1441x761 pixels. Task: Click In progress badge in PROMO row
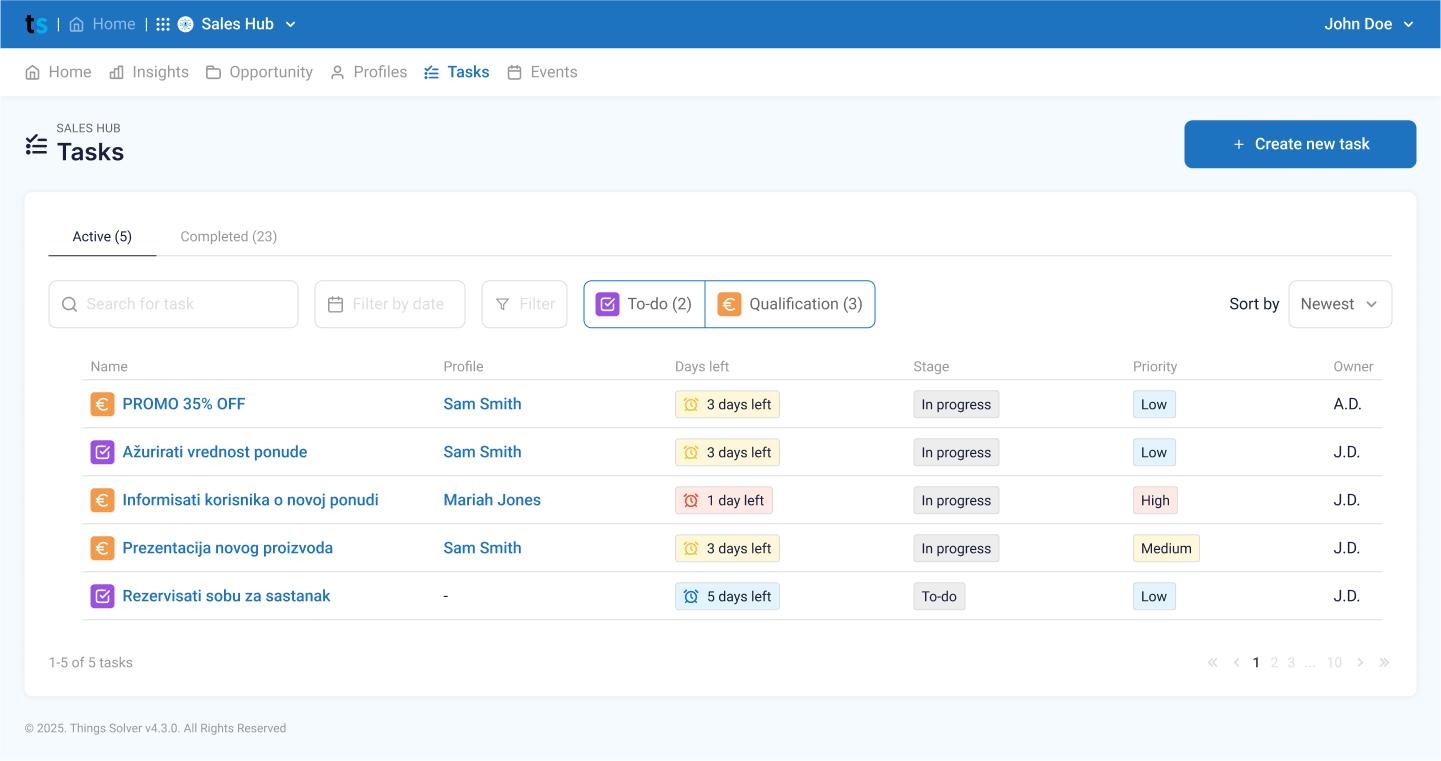(x=956, y=404)
